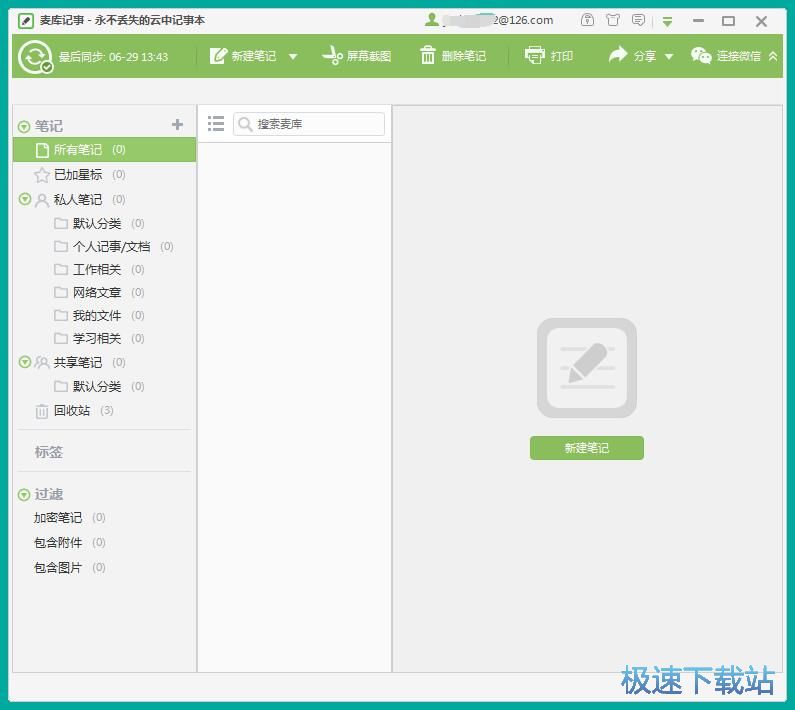Open 默认分类 under 共享笔记
Screen dimensions: 795x710
pos(97,386)
